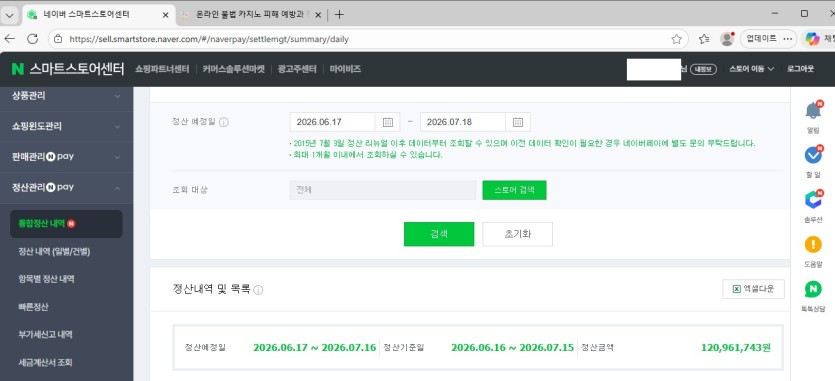Click the 스마트스토어센터 title text
Screen dimensions: 835x381
[x=77, y=69]
